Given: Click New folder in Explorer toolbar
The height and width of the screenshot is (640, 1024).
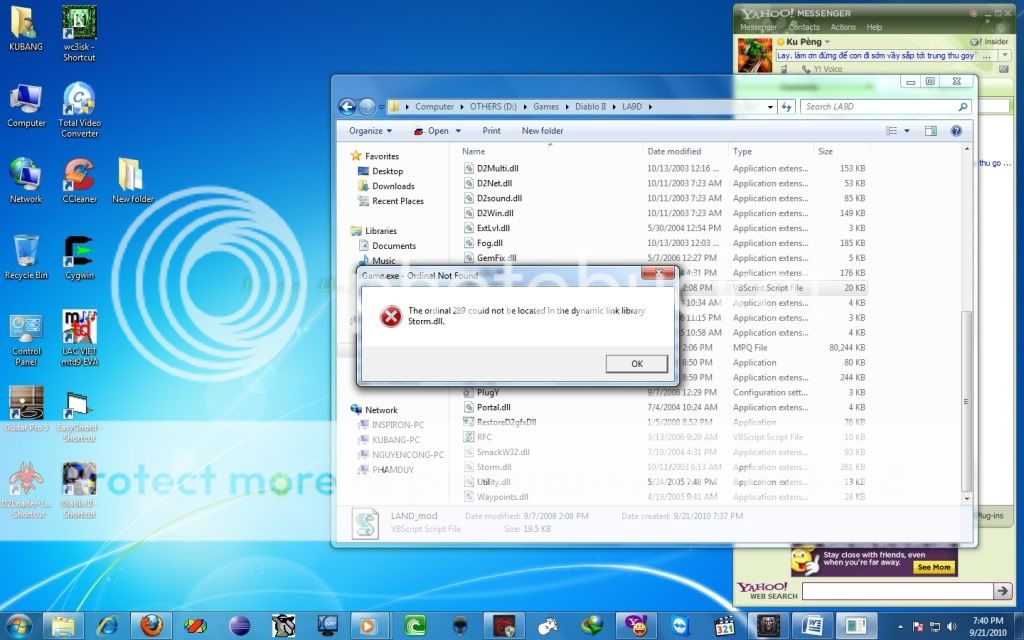Looking at the screenshot, I should click(542, 131).
